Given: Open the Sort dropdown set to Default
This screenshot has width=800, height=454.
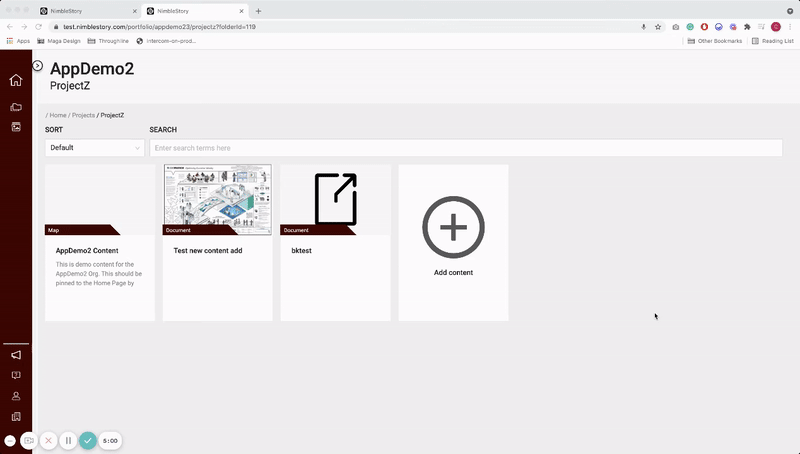Looking at the screenshot, I should [95, 148].
